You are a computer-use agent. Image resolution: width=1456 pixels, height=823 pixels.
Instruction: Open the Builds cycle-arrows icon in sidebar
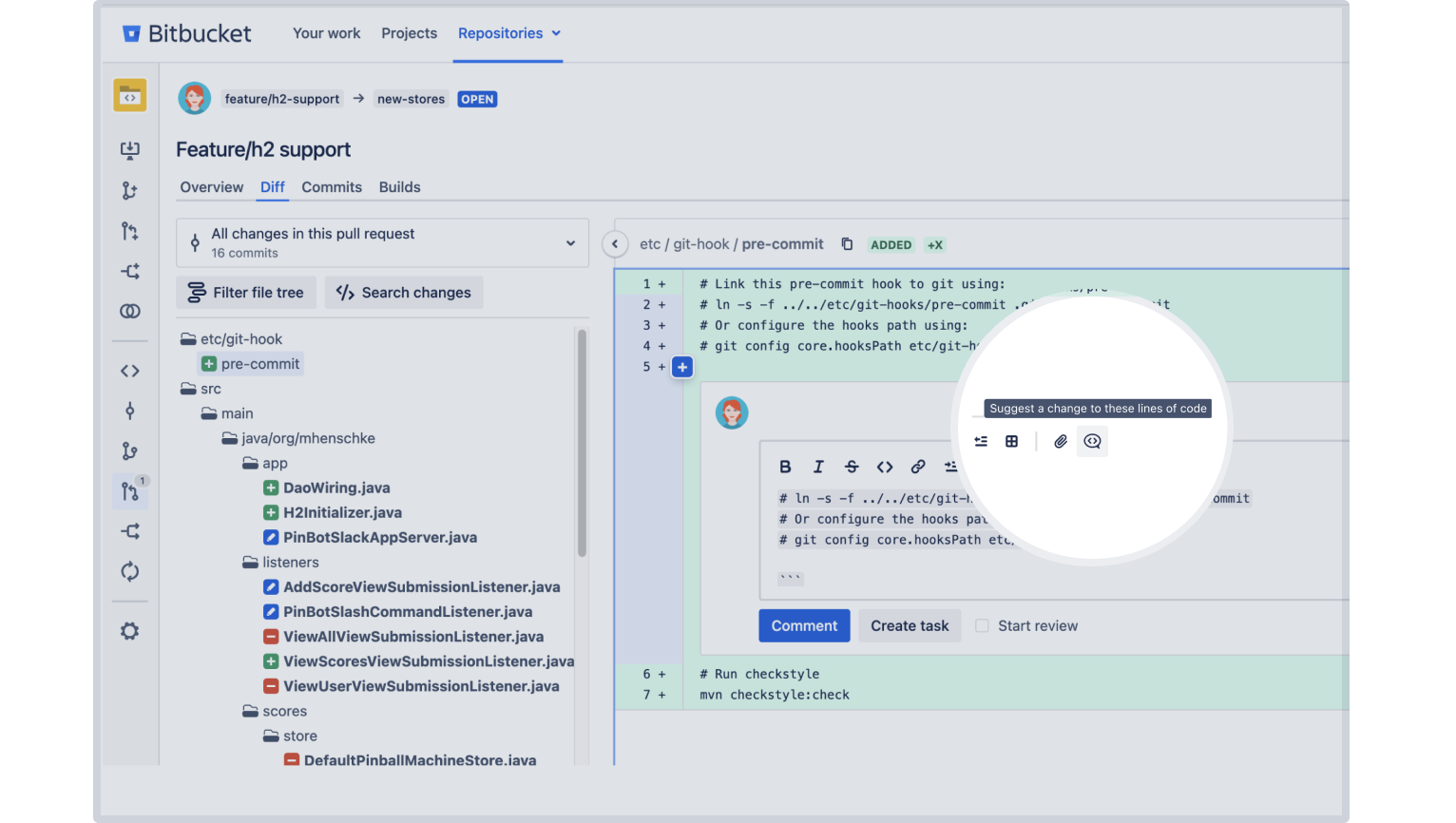click(130, 571)
